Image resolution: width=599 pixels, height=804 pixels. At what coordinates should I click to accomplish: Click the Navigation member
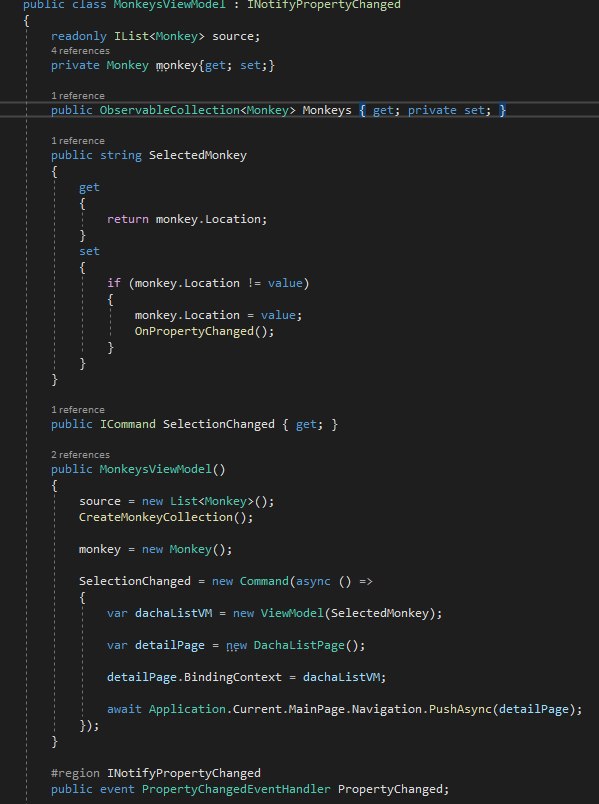pos(386,709)
